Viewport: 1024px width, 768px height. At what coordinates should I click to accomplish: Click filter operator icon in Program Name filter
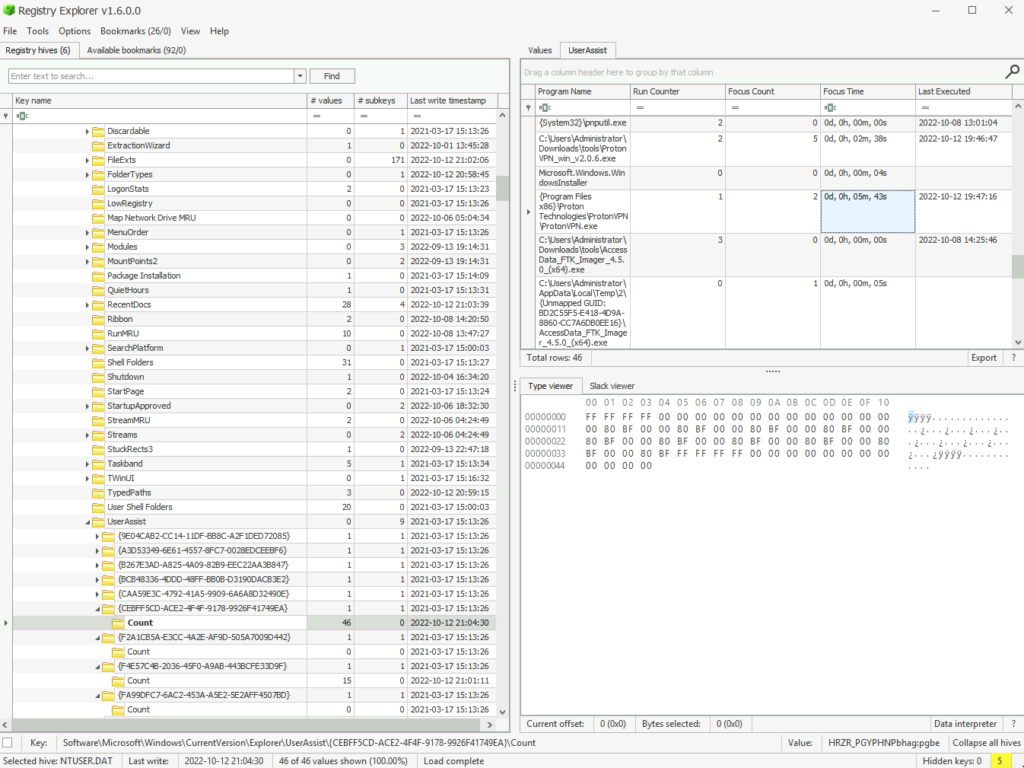(x=545, y=107)
